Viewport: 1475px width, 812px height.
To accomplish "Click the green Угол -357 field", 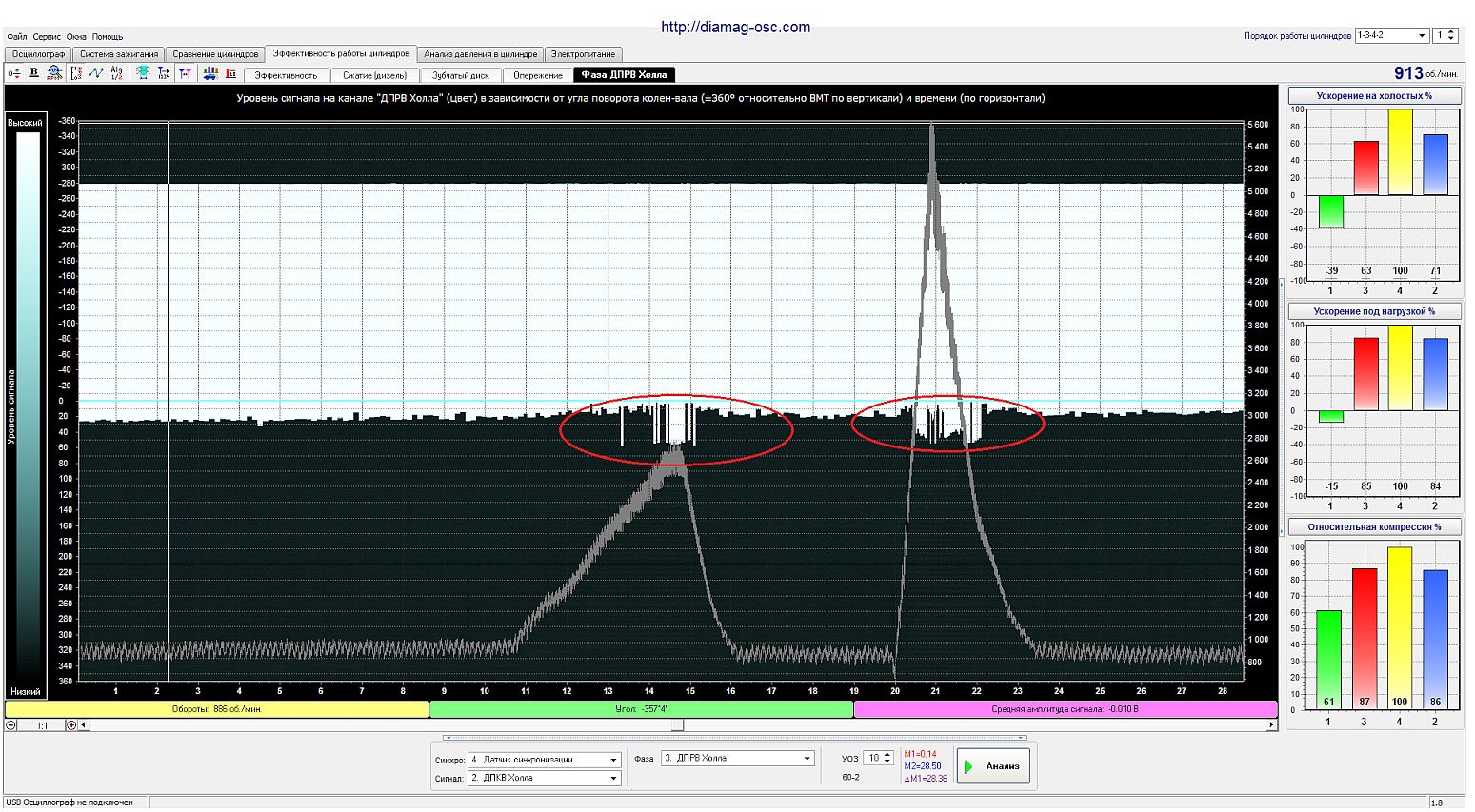I will [x=641, y=709].
